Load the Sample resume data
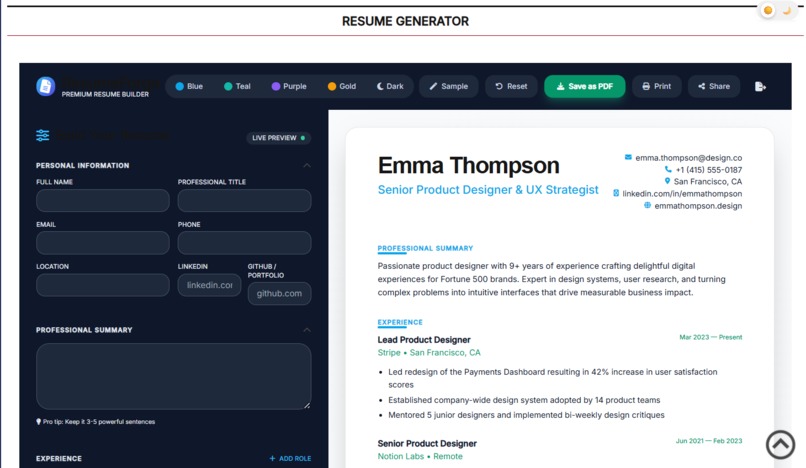806x468 pixels. click(x=449, y=86)
